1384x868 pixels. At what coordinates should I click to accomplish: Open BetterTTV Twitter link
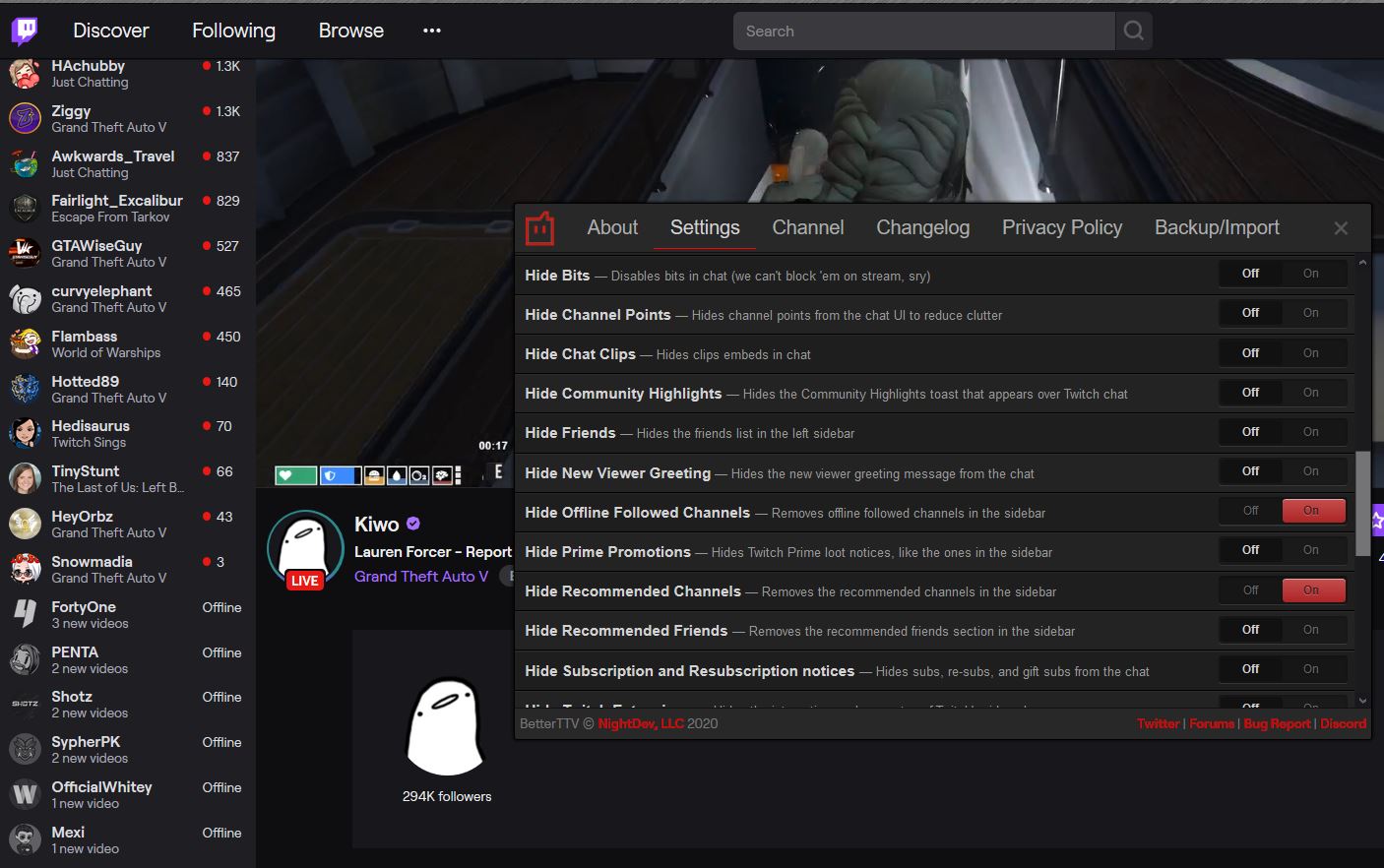pos(1158,723)
